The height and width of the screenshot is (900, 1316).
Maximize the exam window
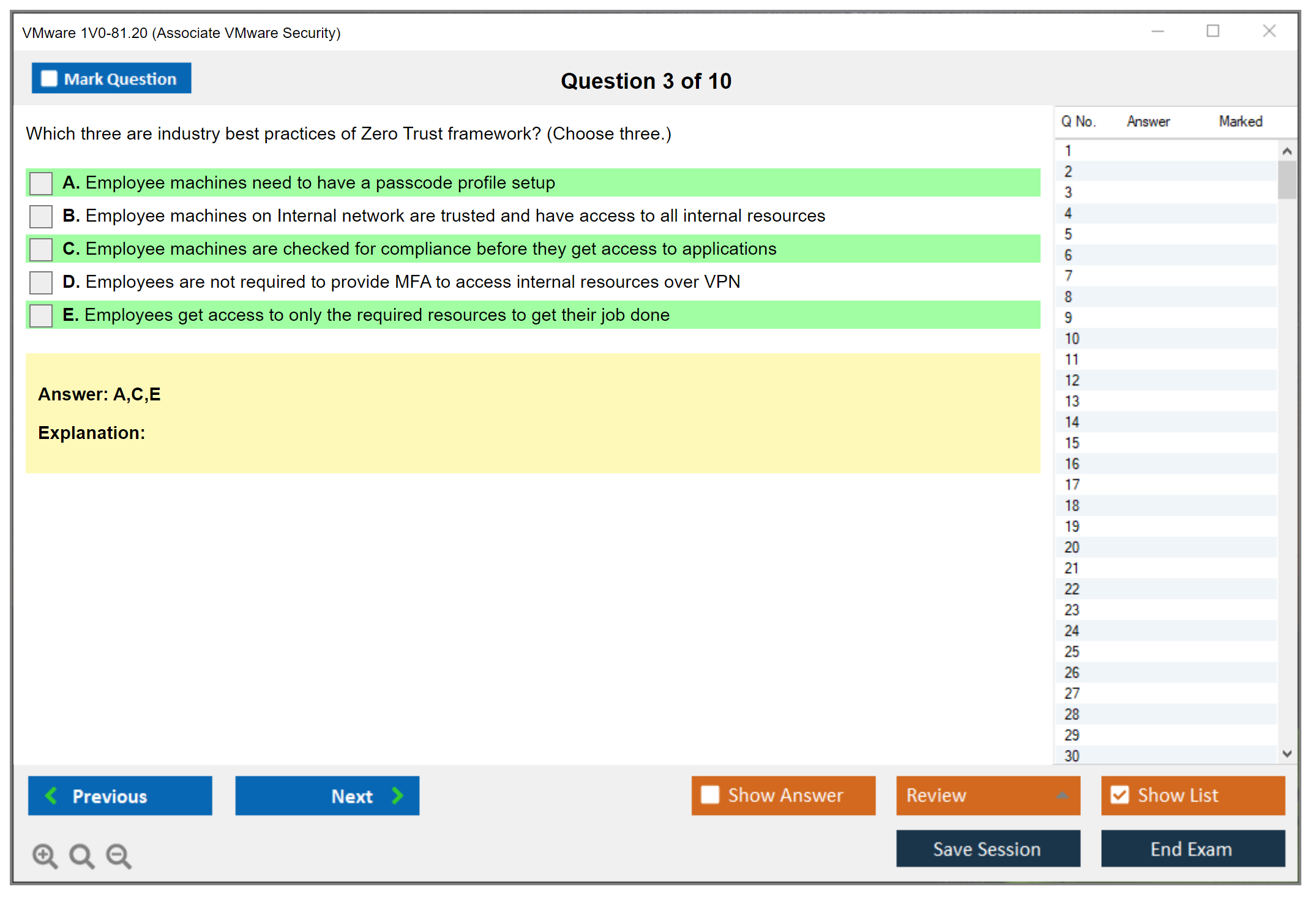pos(1213,31)
